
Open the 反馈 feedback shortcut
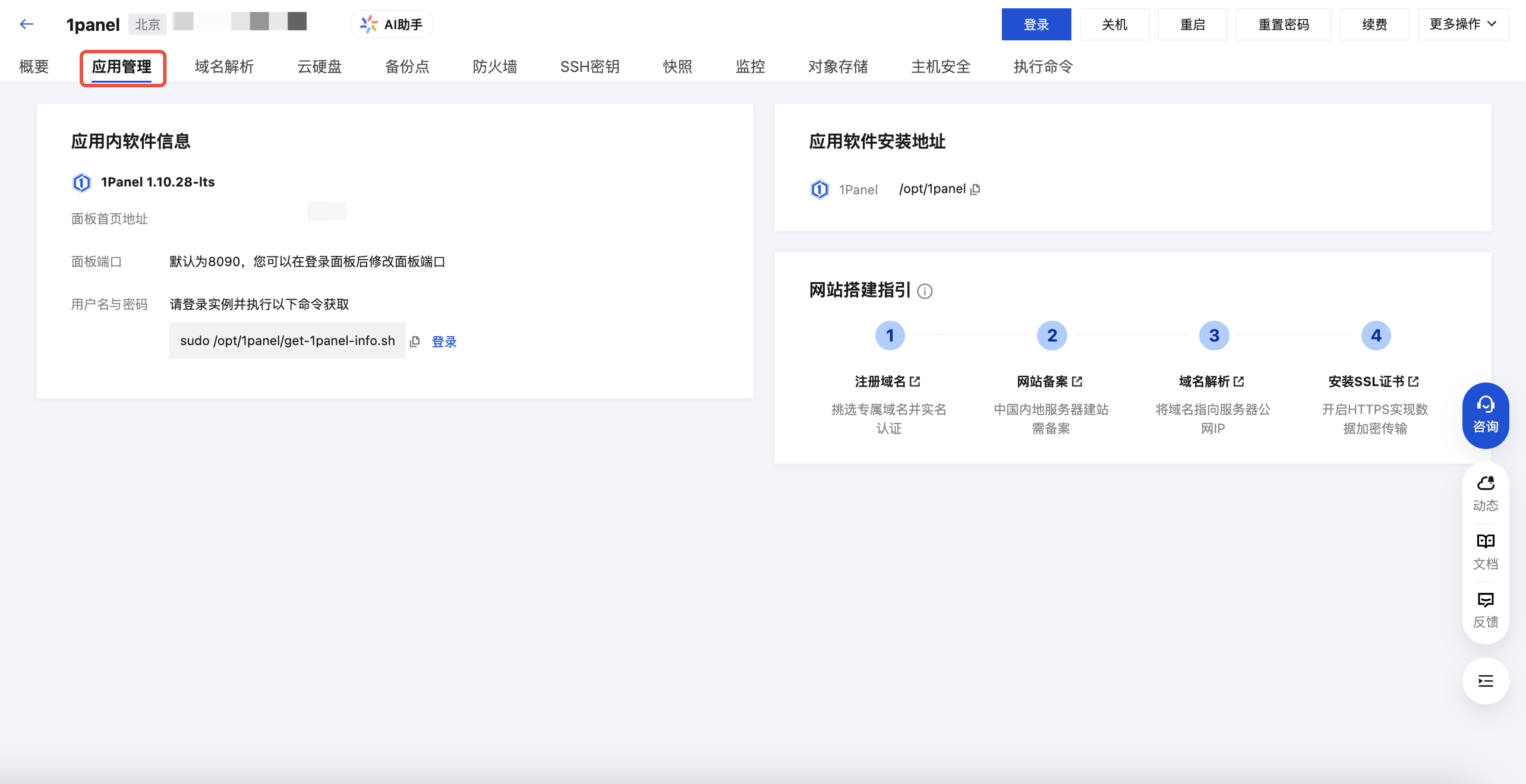click(x=1486, y=610)
